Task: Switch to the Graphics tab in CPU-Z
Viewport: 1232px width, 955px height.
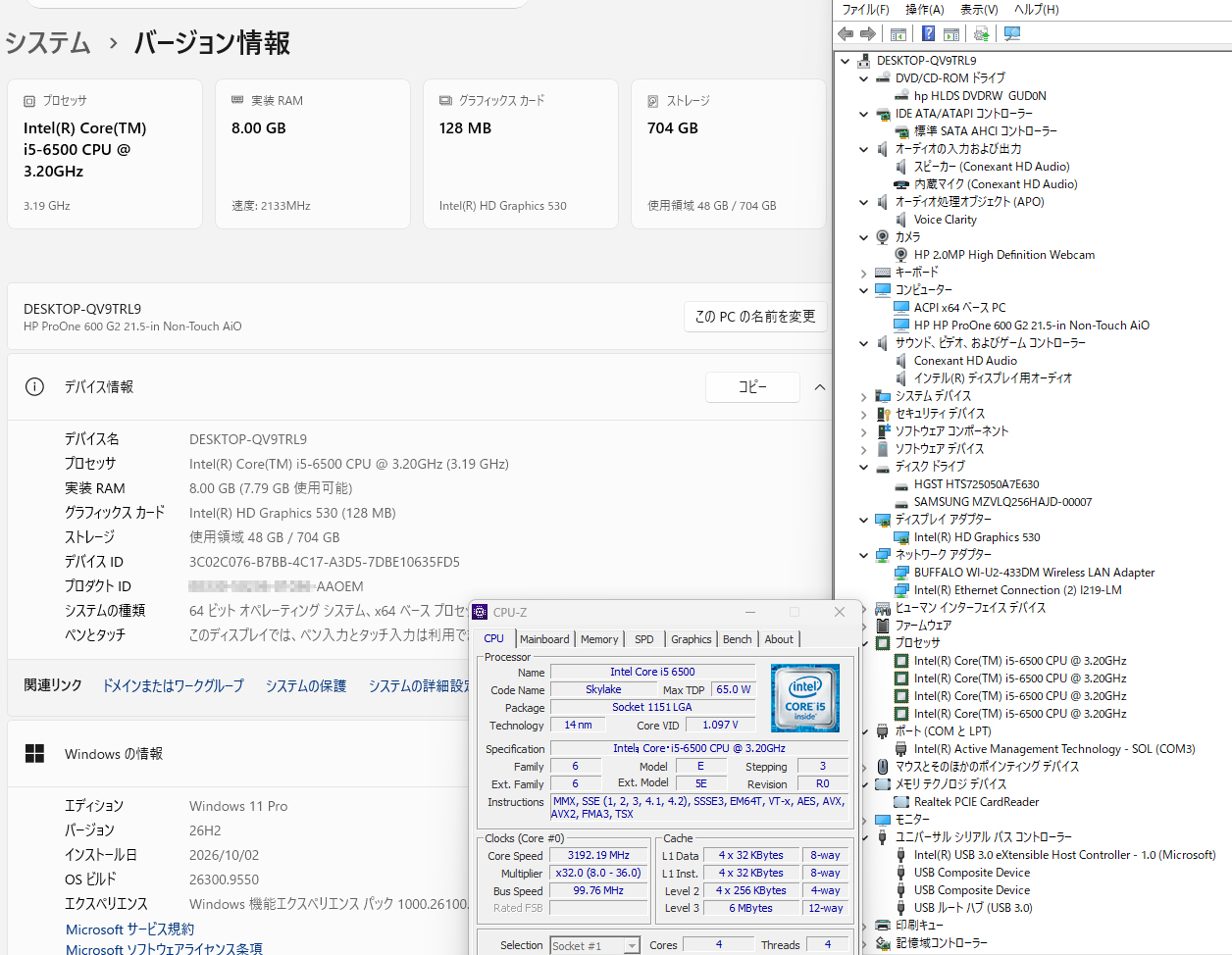Action: [692, 639]
